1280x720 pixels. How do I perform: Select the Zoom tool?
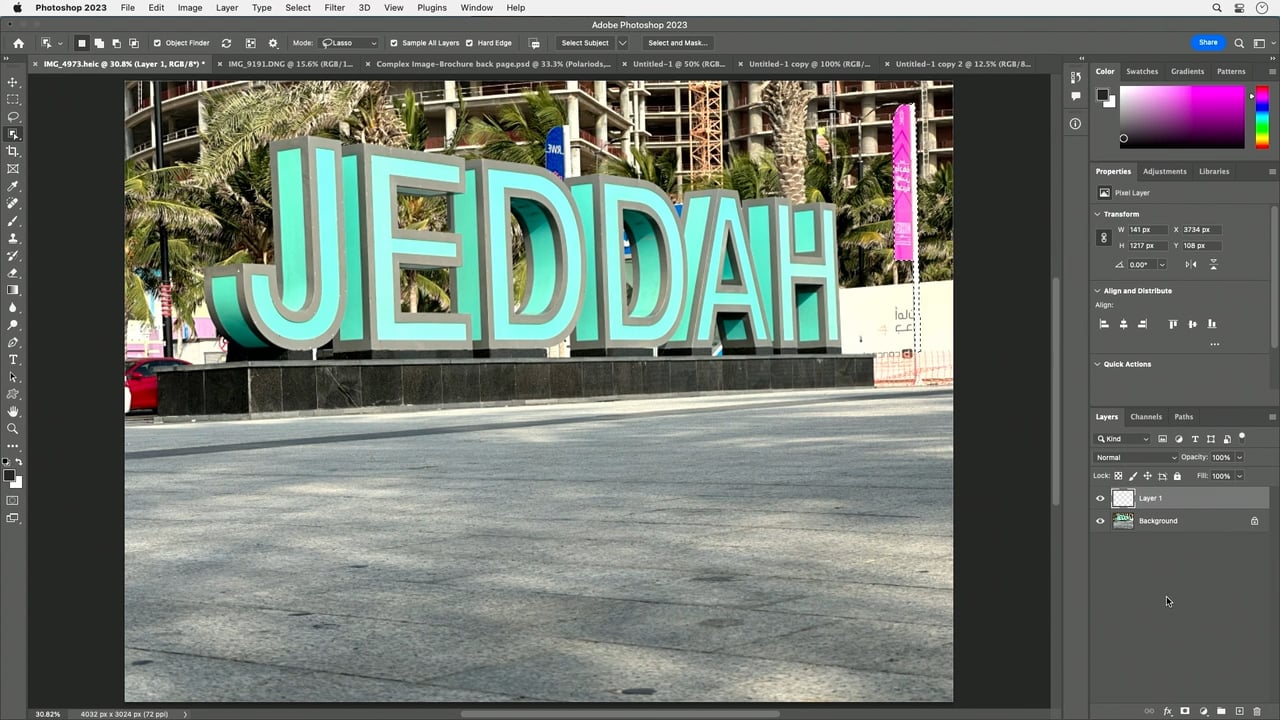tap(13, 428)
